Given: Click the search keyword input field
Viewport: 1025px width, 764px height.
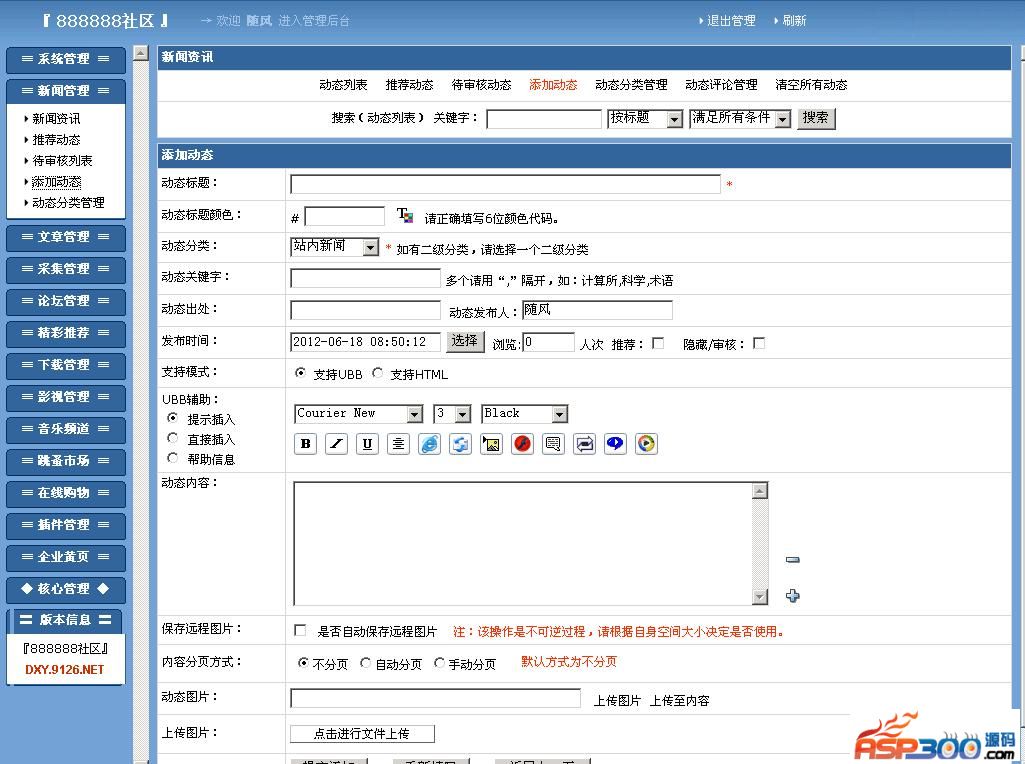Looking at the screenshot, I should (544, 119).
